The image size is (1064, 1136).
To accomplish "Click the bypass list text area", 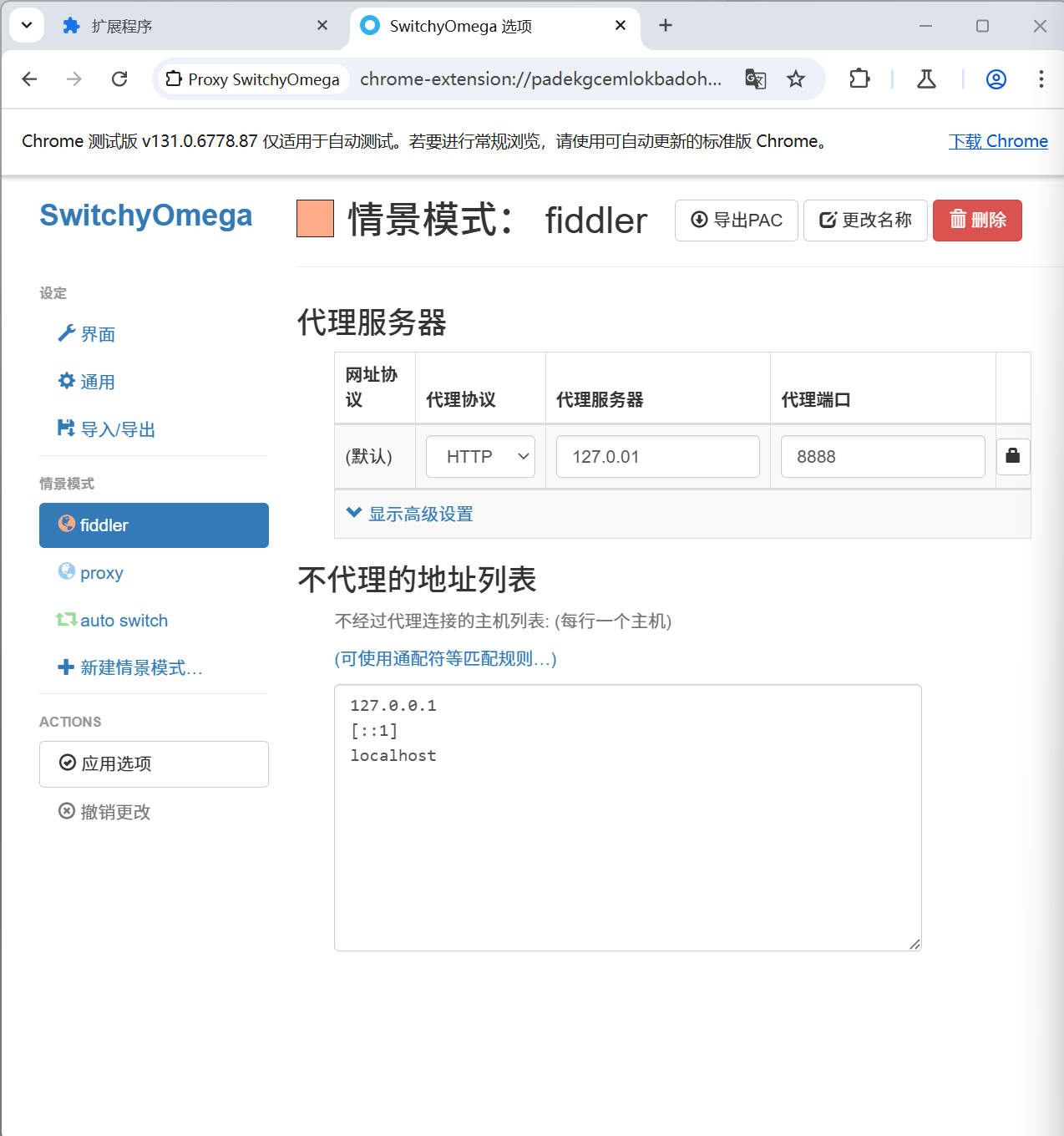I will tap(628, 818).
